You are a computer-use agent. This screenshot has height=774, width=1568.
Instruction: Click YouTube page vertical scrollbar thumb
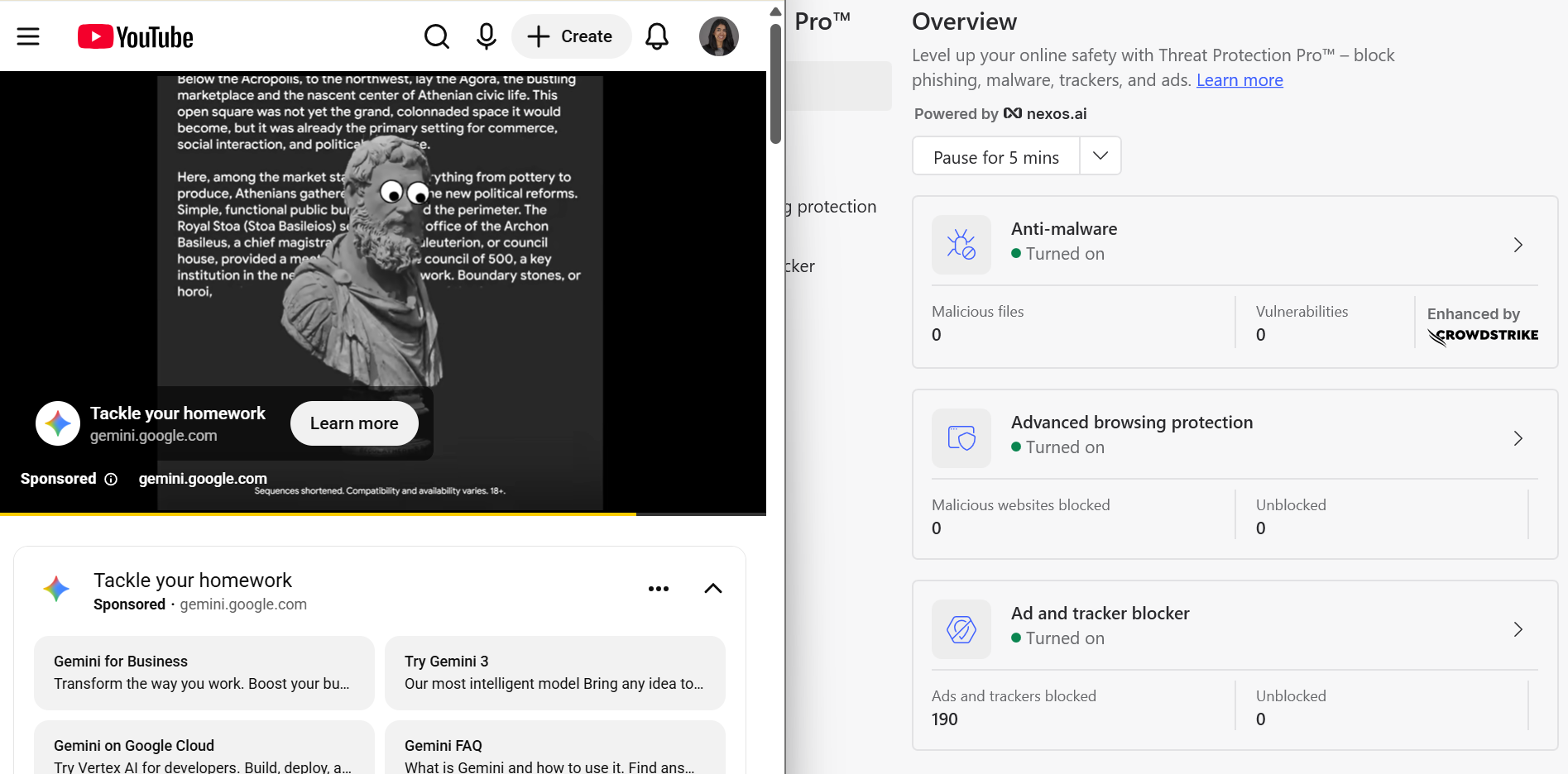coord(775,83)
